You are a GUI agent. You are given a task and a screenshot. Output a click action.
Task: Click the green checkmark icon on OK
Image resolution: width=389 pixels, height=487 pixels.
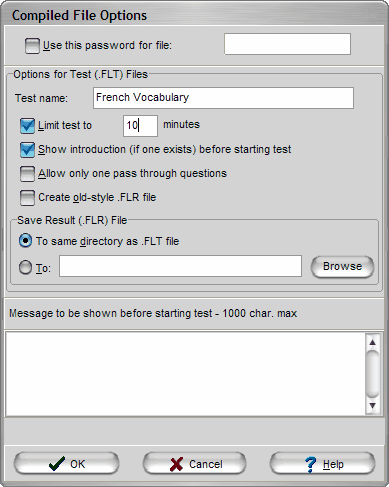tap(57, 463)
